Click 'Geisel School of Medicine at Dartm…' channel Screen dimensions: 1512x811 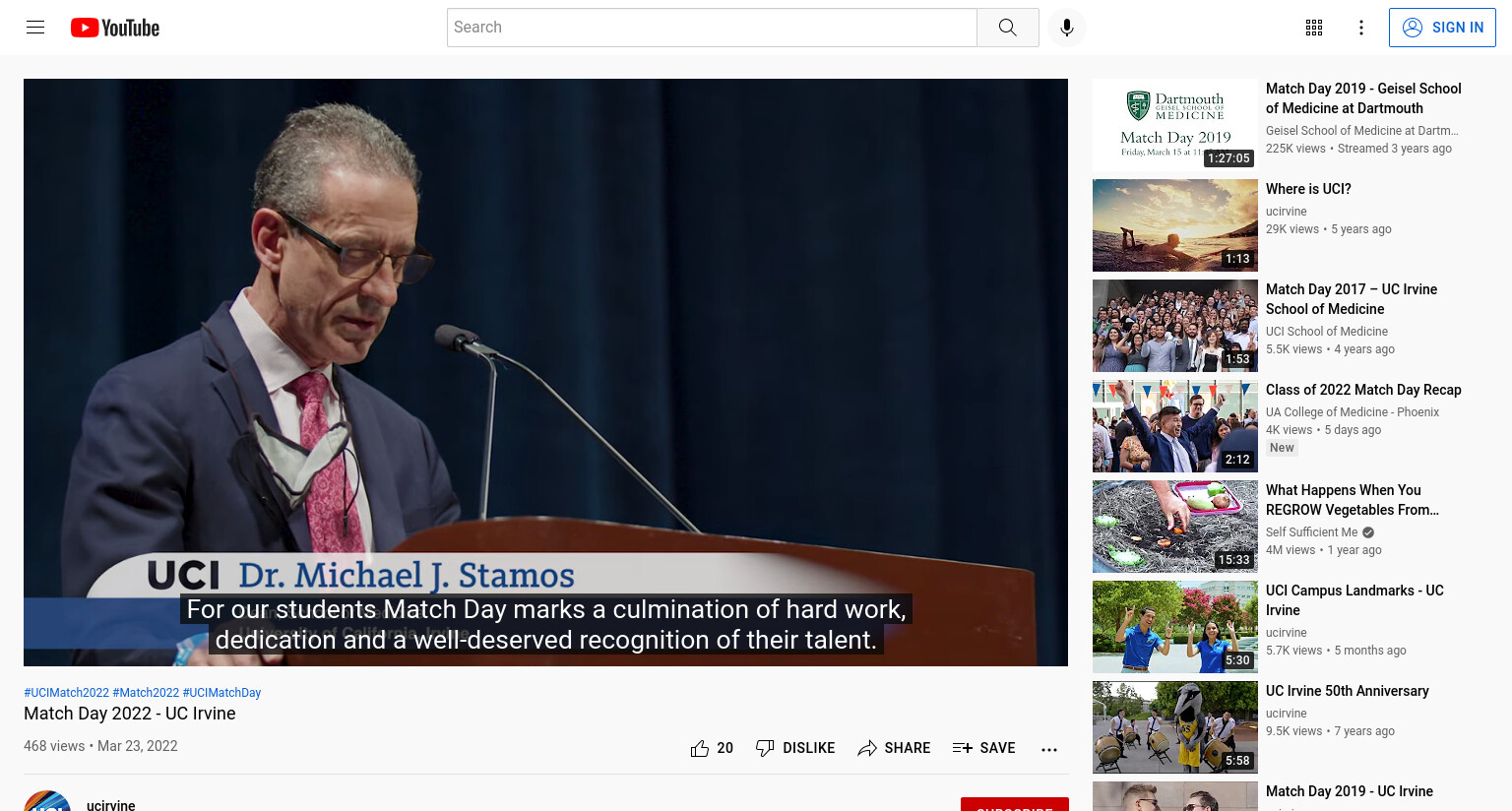pyautogui.click(x=1362, y=131)
